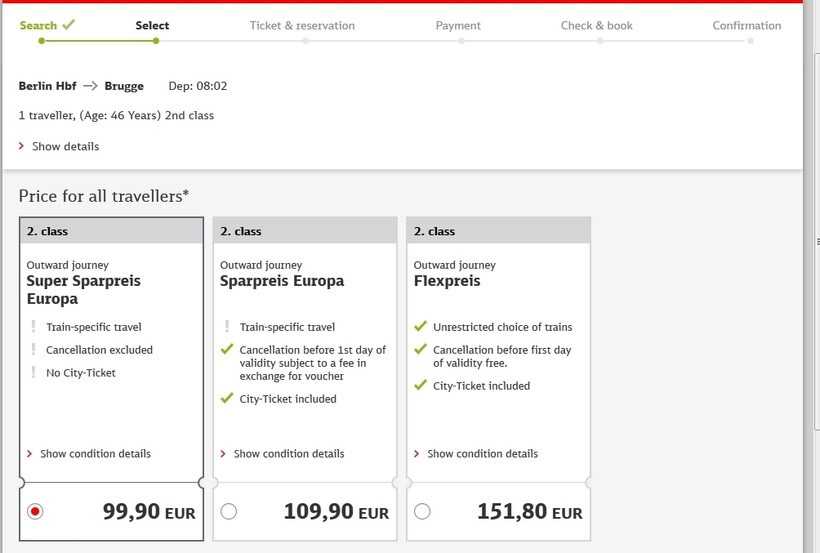820x553 pixels.
Task: Expand Show details for the journey
Action: pyautogui.click(x=65, y=146)
